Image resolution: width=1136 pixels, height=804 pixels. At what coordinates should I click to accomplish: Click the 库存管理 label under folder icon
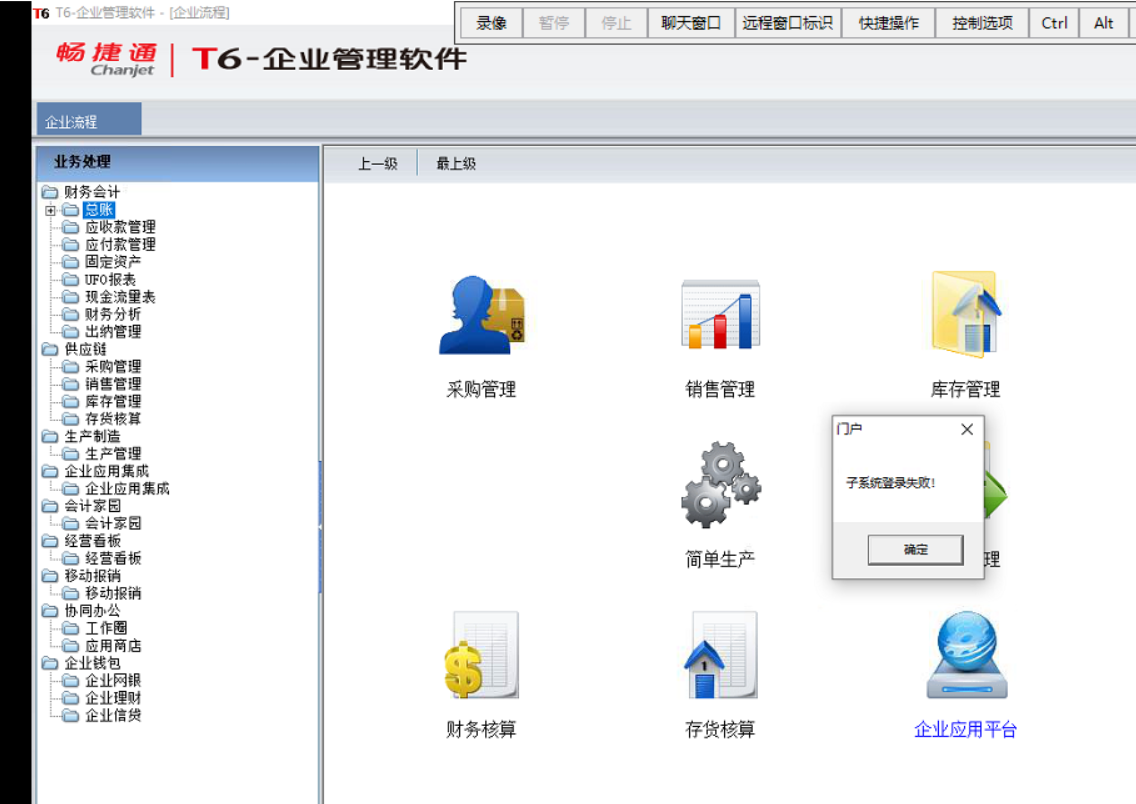pos(966,390)
